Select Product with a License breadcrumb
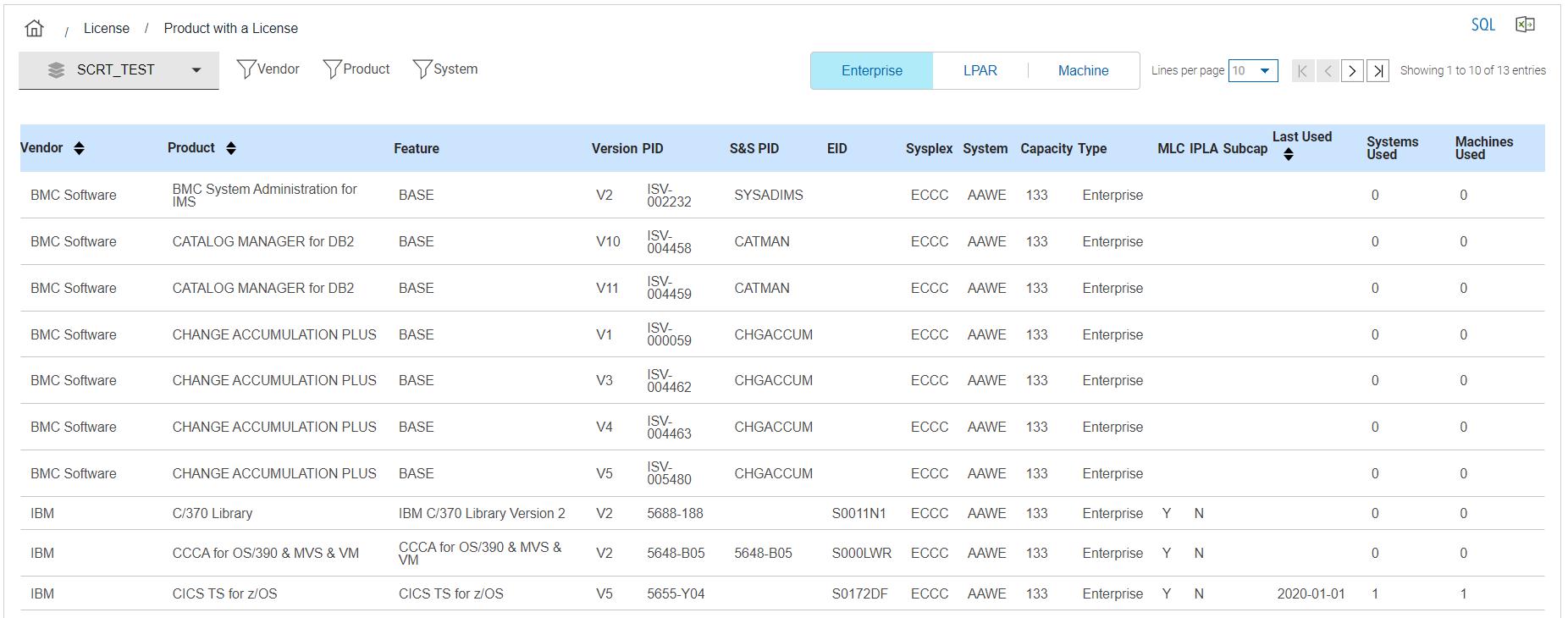This screenshot has width=1568, height=618. click(230, 29)
